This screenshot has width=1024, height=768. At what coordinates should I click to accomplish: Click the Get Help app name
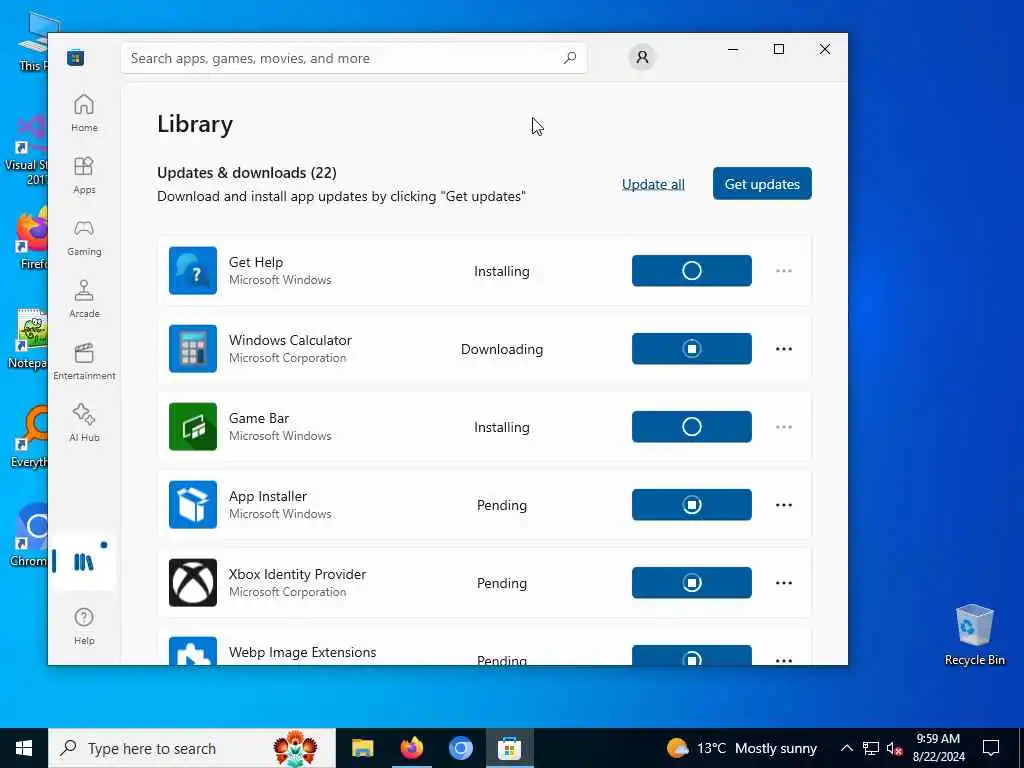click(x=256, y=263)
